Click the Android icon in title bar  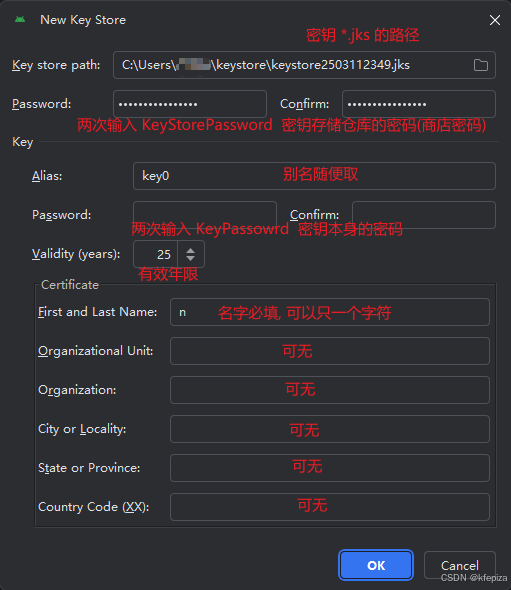20,20
